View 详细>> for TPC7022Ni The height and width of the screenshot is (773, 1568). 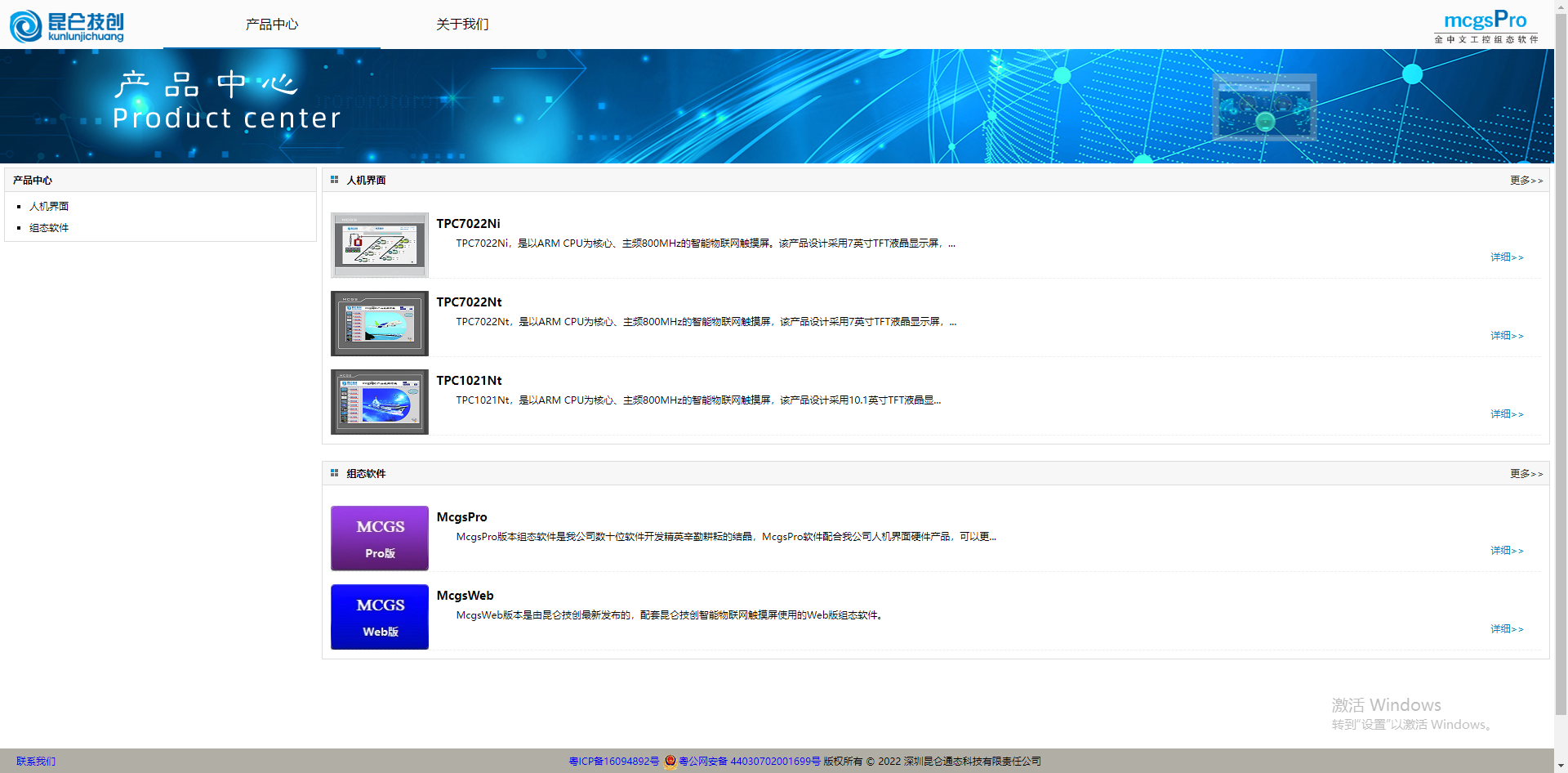[x=1506, y=257]
